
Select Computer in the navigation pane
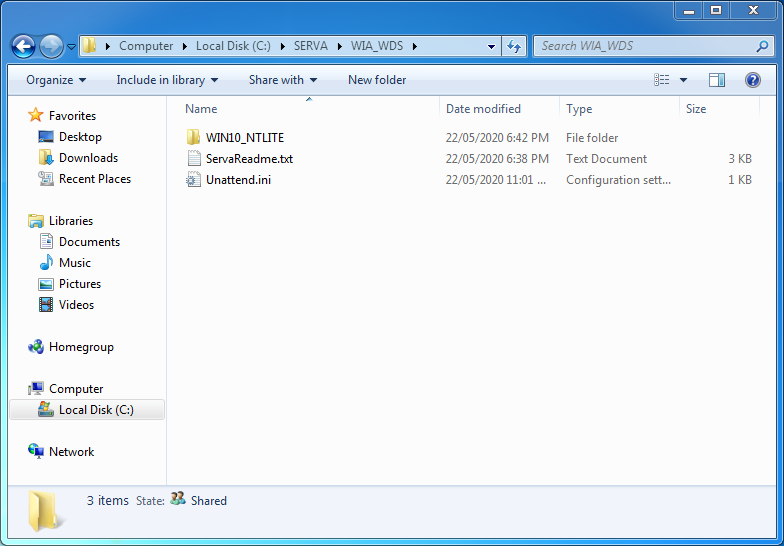tap(76, 388)
